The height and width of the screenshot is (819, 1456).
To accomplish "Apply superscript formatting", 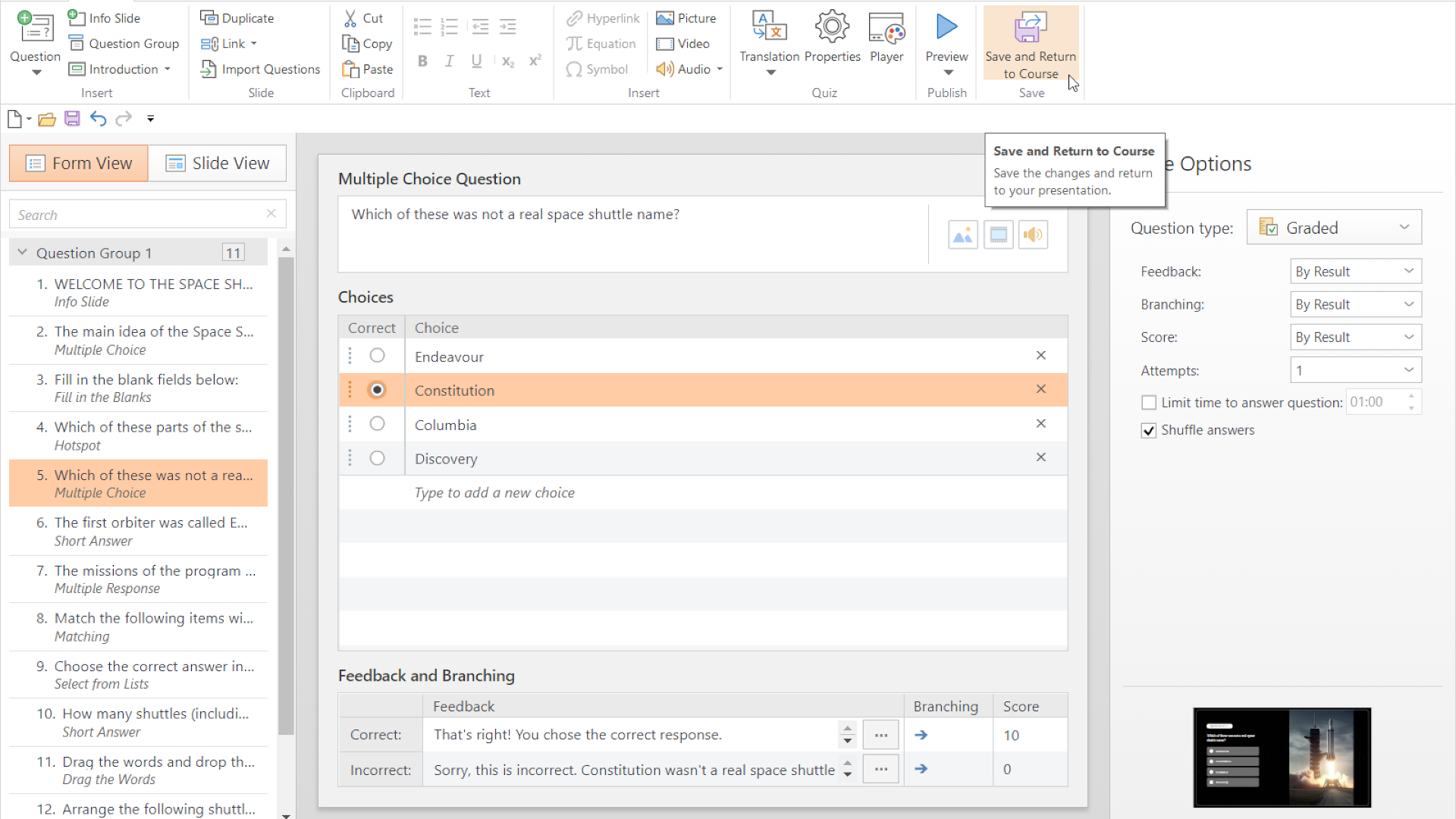I will pos(535,61).
